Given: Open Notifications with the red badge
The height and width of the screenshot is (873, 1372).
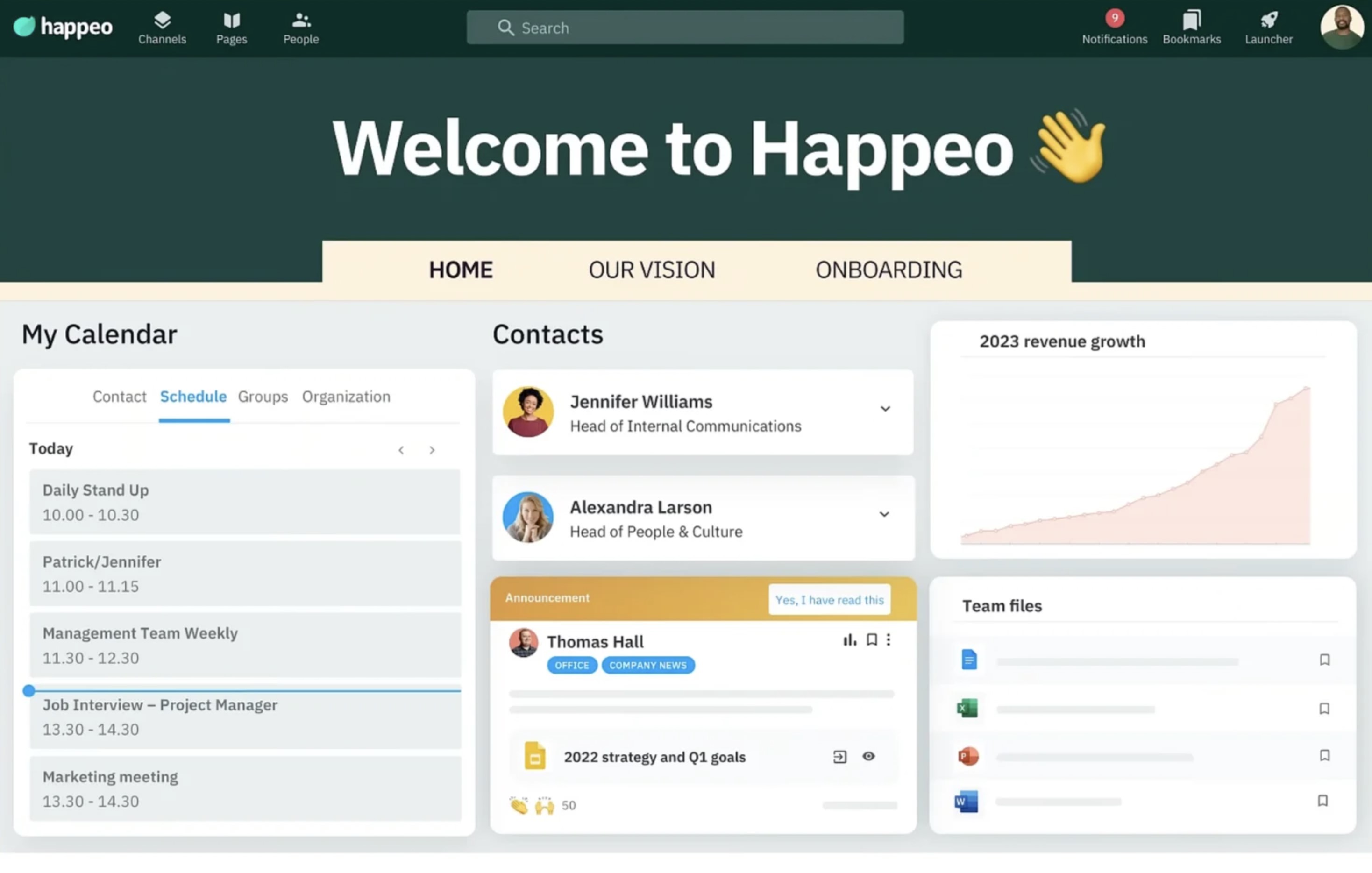Looking at the screenshot, I should pos(1114,28).
